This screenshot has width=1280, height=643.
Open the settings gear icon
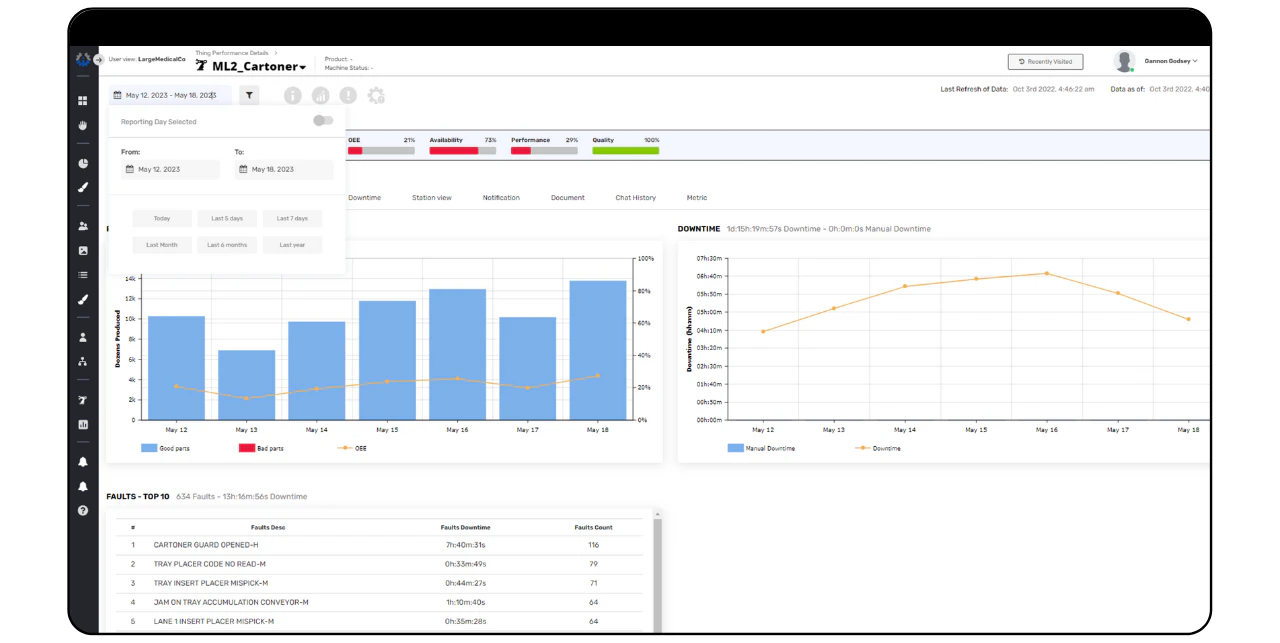pos(376,95)
